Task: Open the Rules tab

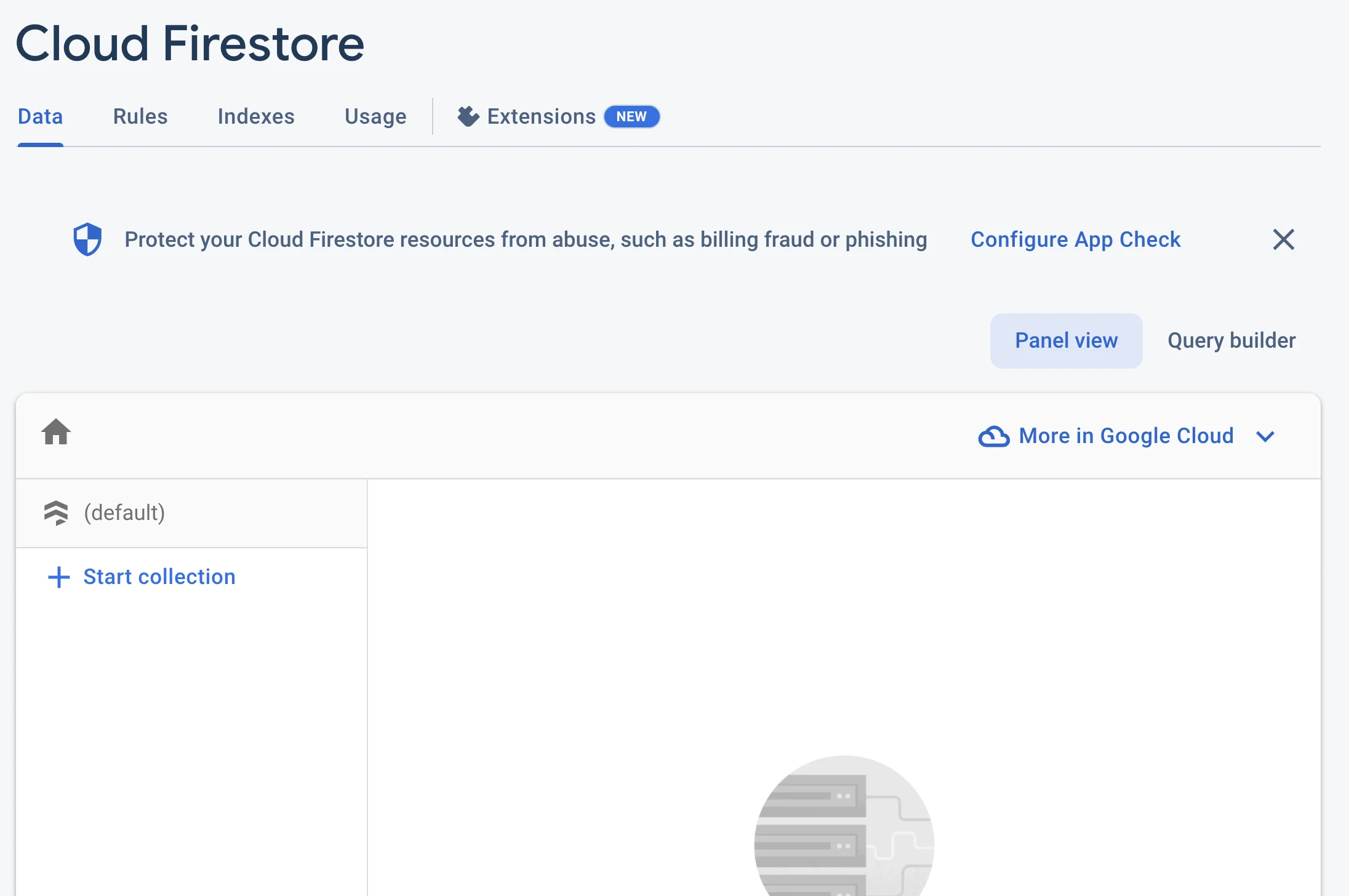Action: click(140, 116)
